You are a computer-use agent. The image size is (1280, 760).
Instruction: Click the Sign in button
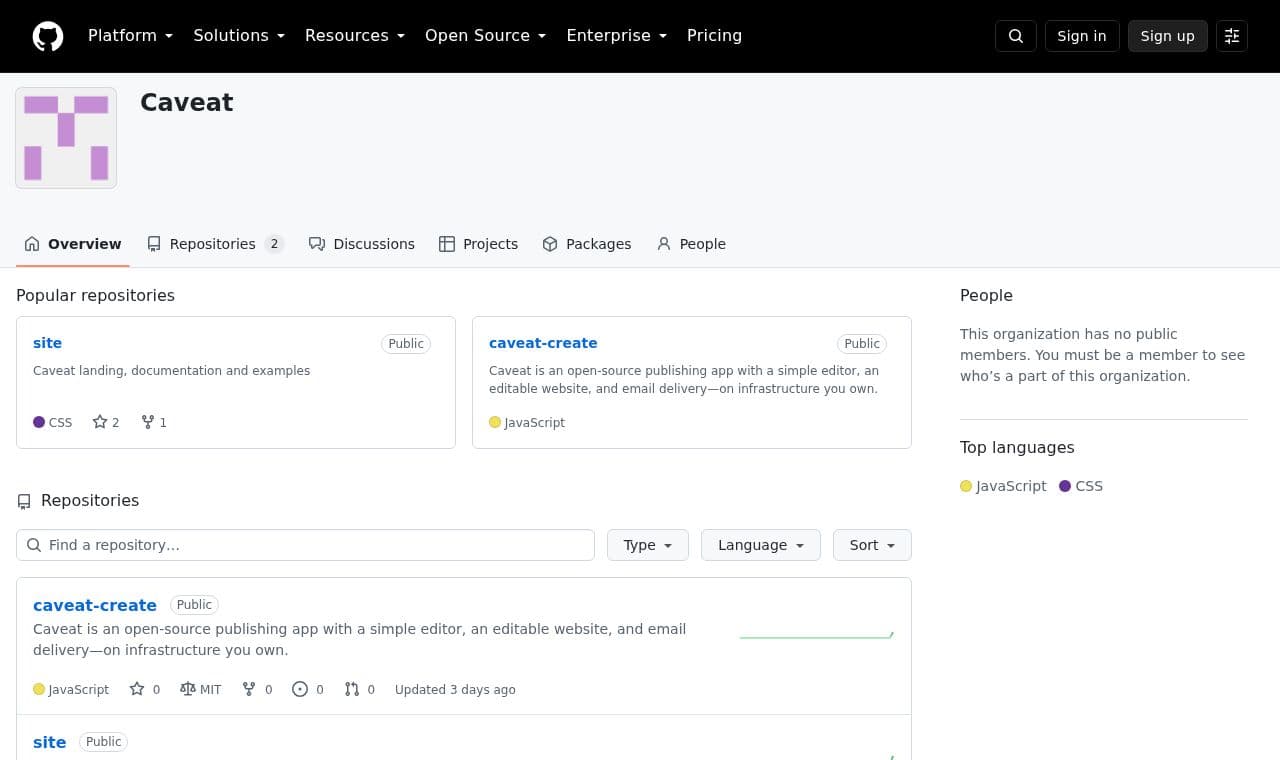click(x=1082, y=36)
